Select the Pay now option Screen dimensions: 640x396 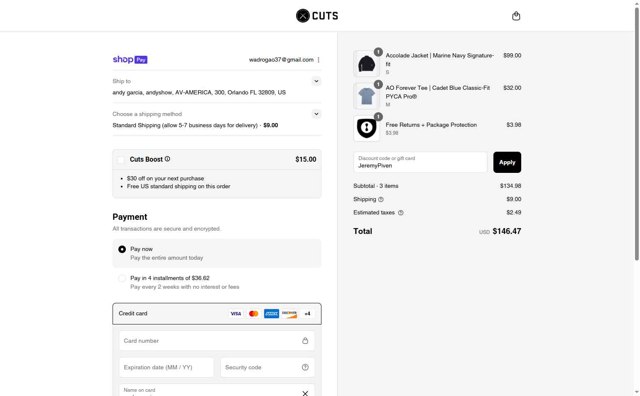click(122, 249)
